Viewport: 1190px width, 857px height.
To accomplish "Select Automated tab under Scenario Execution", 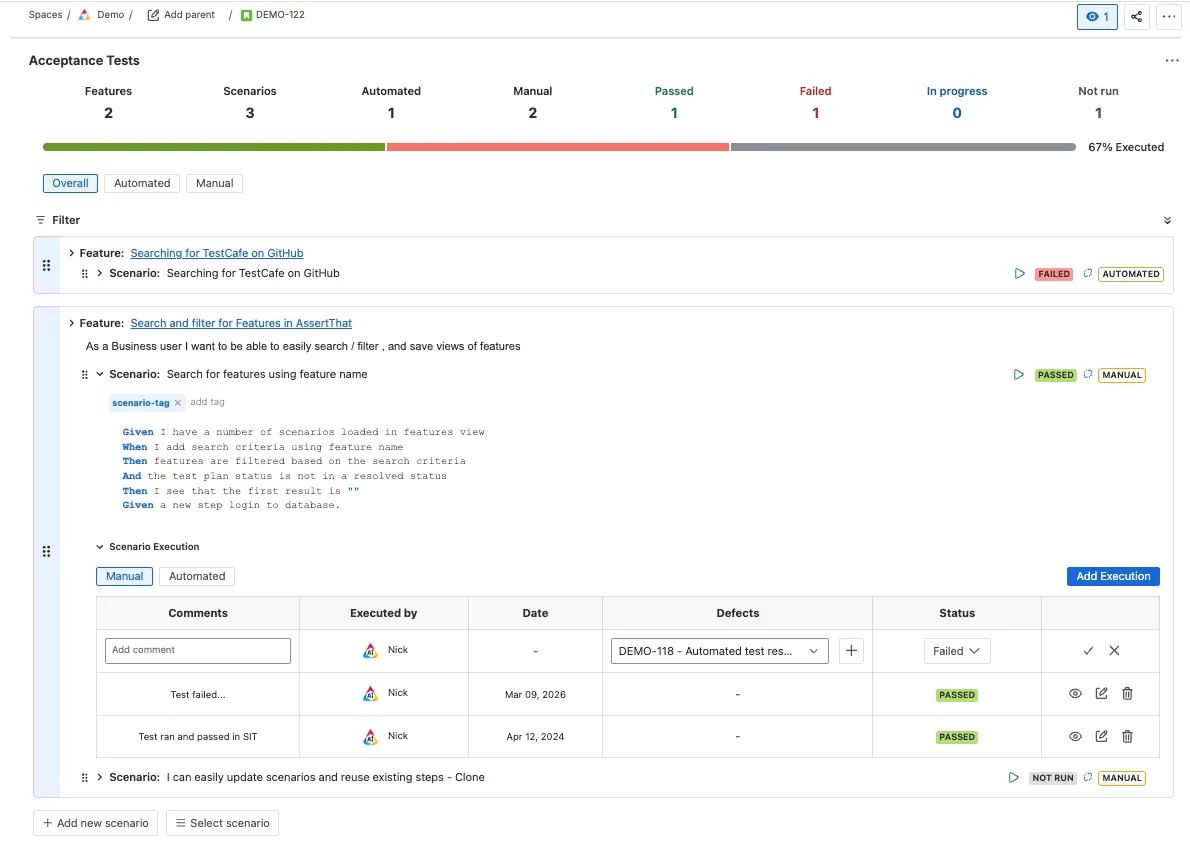I will click(x=197, y=576).
